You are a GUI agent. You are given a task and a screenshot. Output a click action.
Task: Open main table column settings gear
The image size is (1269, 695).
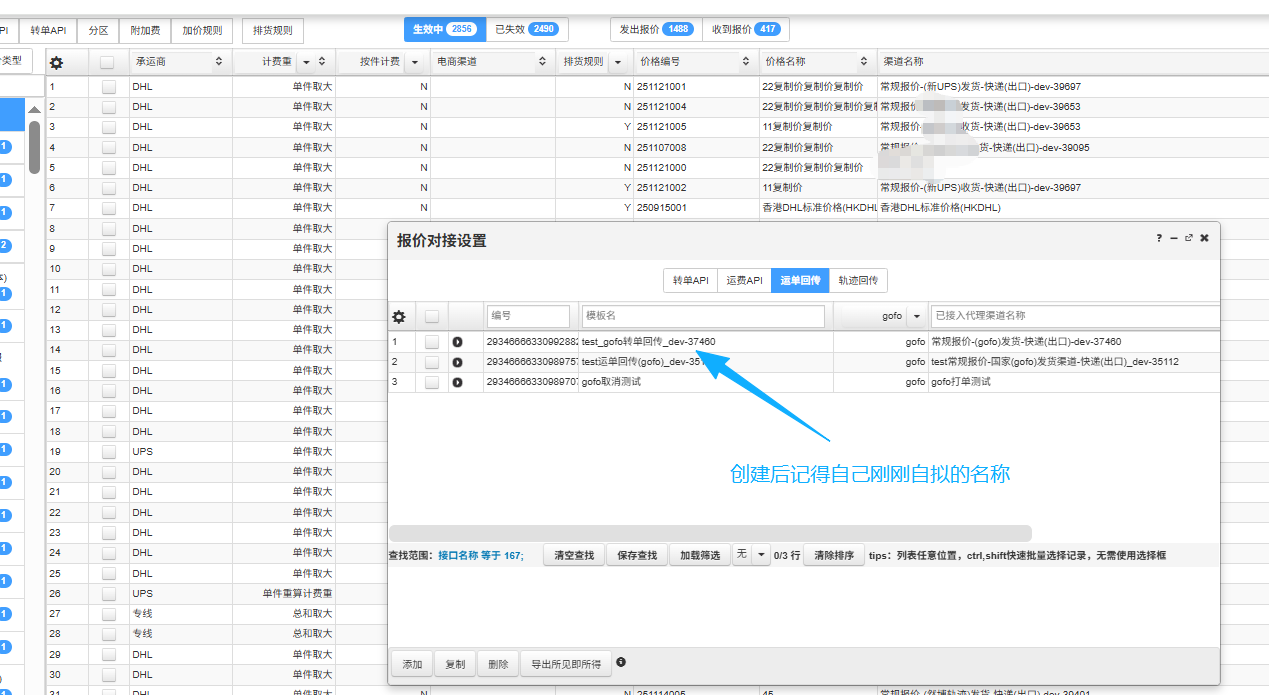coord(56,62)
